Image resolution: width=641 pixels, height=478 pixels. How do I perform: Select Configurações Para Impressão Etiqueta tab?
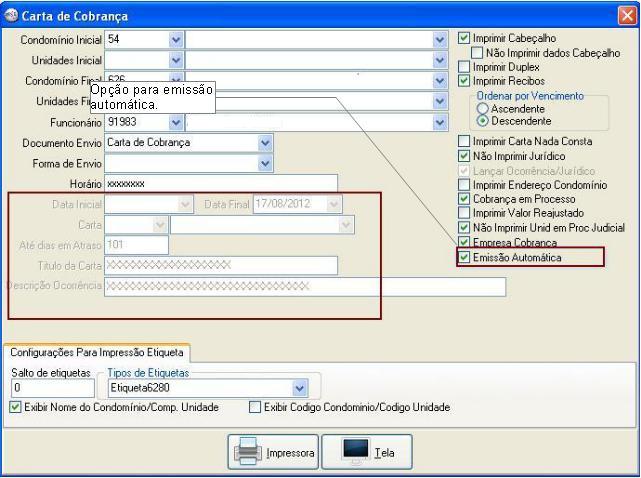(x=96, y=352)
